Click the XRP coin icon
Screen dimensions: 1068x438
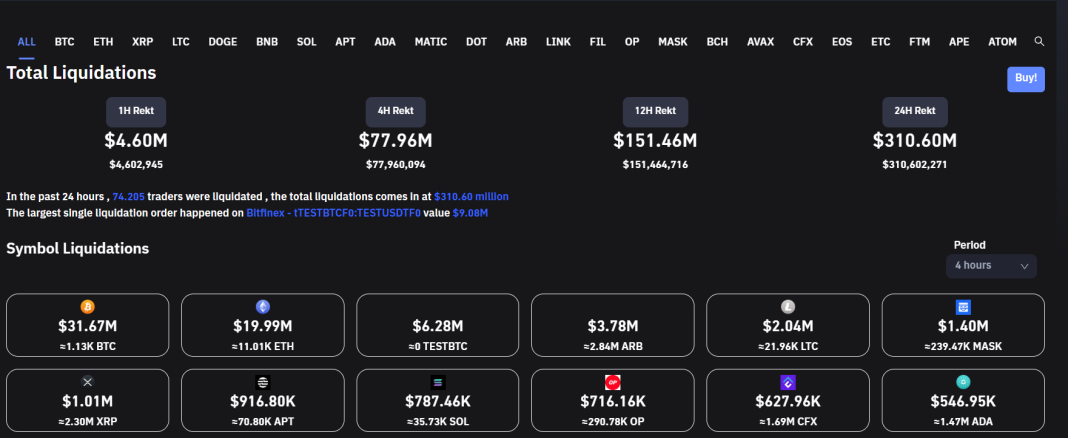coord(88,382)
